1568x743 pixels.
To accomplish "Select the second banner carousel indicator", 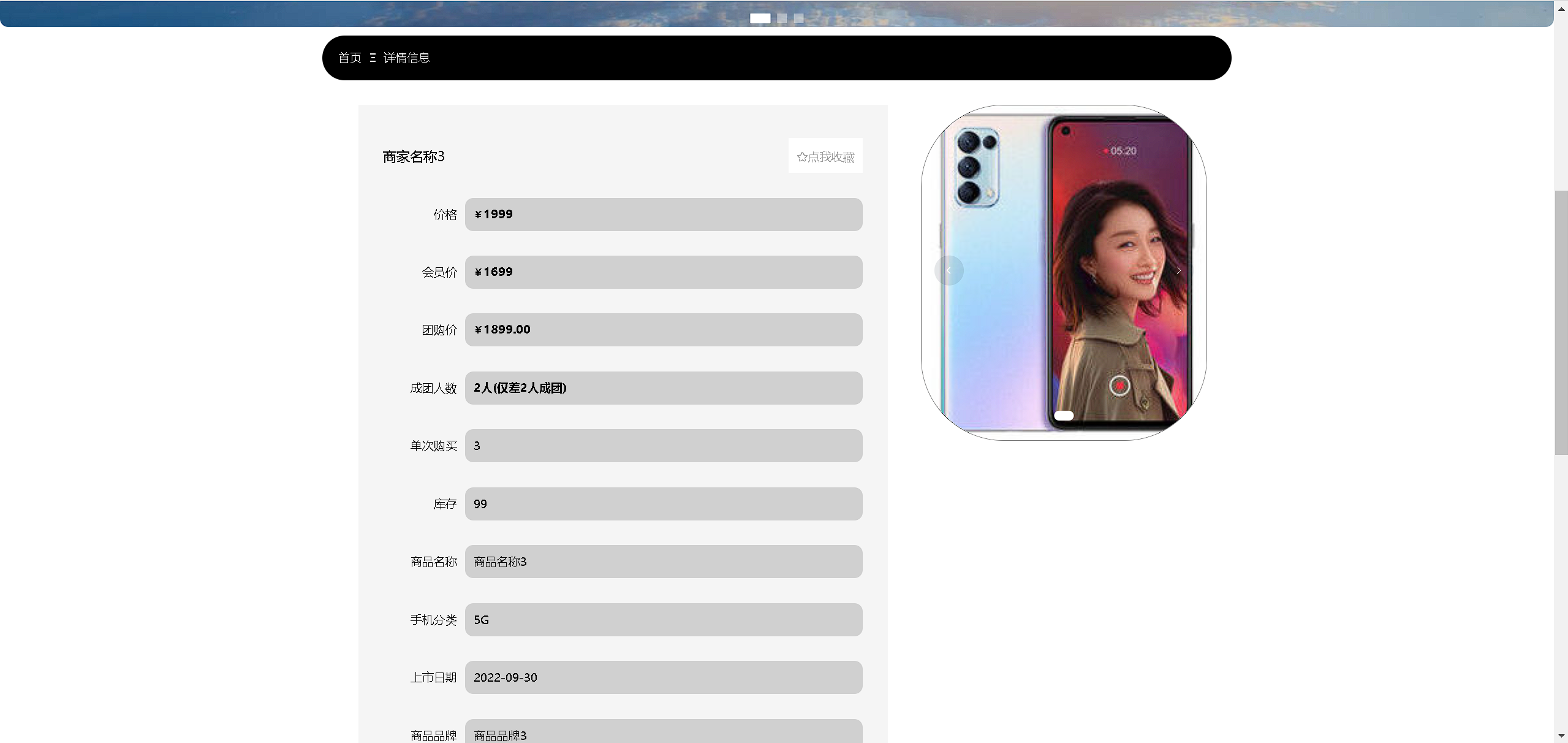I will click(x=782, y=18).
